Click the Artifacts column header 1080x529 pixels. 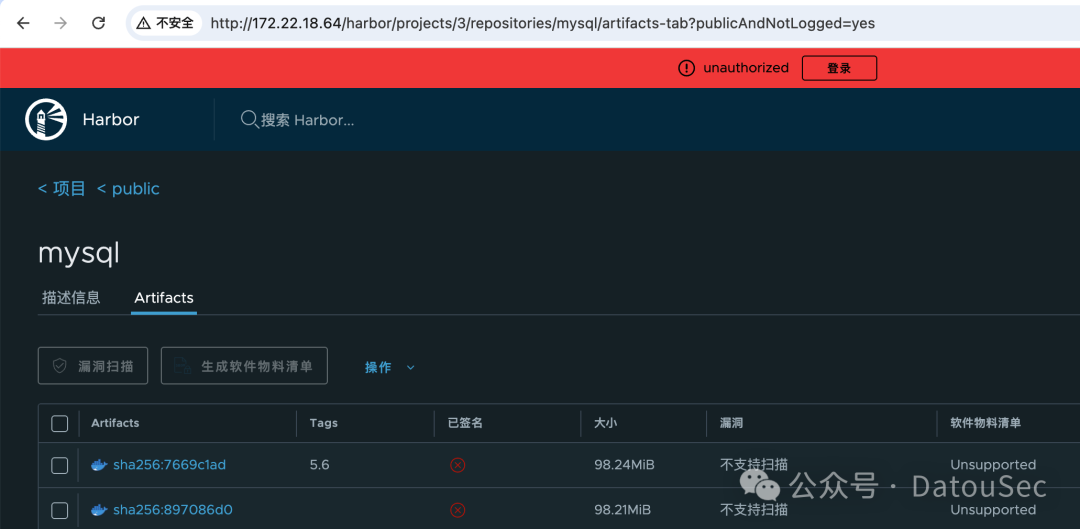(115, 423)
